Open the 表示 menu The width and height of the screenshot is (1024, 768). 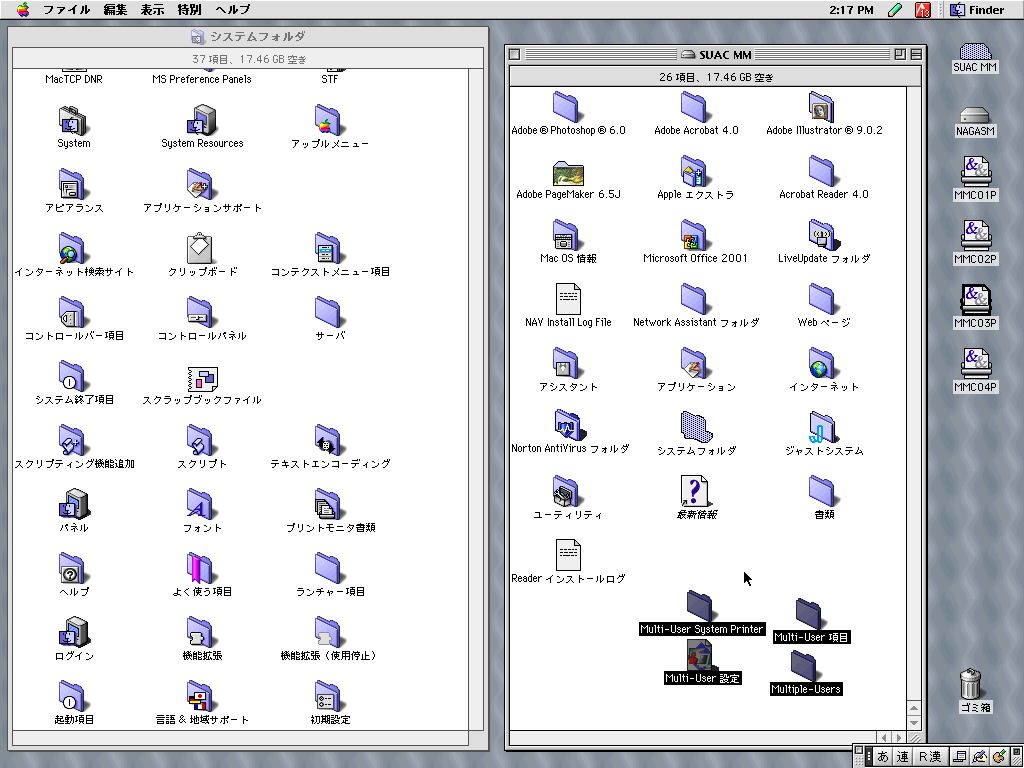tap(152, 9)
